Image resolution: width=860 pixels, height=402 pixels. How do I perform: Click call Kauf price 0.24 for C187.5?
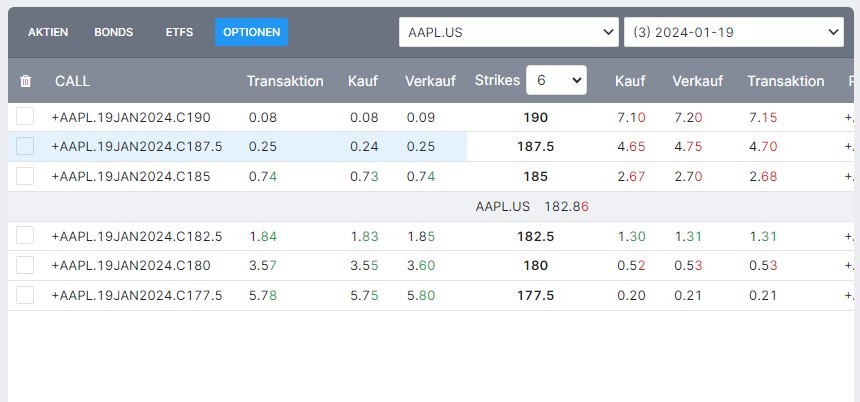[x=364, y=147]
